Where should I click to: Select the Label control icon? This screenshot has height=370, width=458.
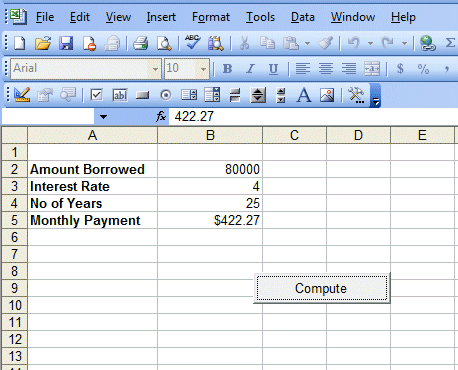(x=304, y=95)
